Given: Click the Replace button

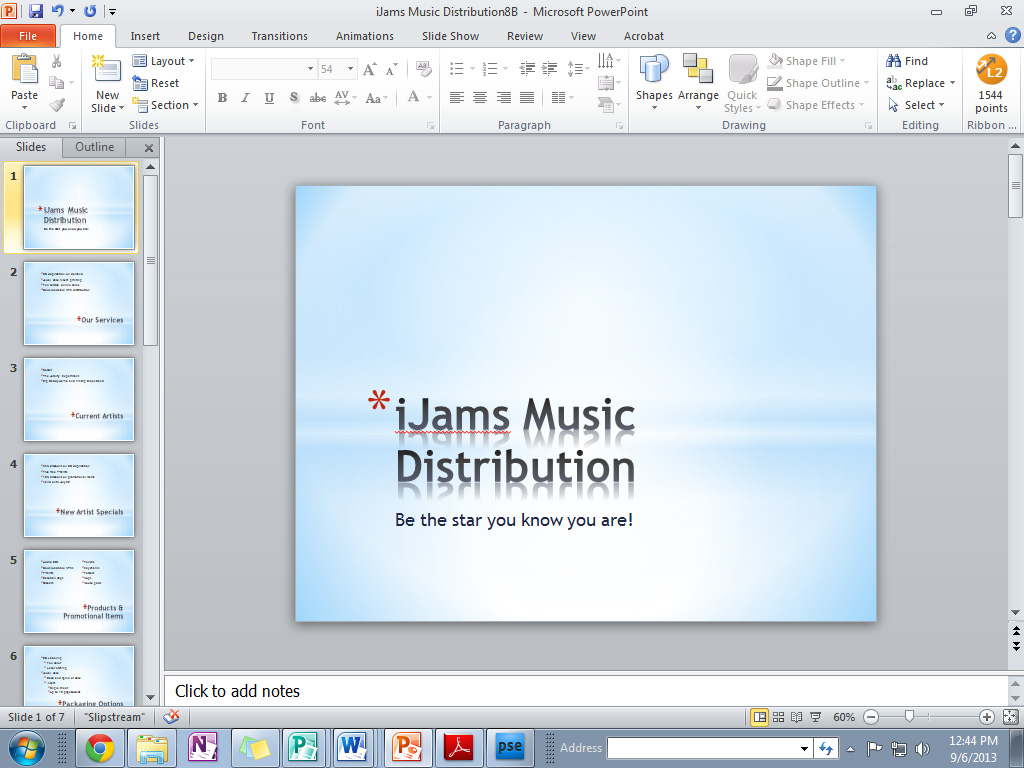Looking at the screenshot, I should pyautogui.click(x=921, y=83).
